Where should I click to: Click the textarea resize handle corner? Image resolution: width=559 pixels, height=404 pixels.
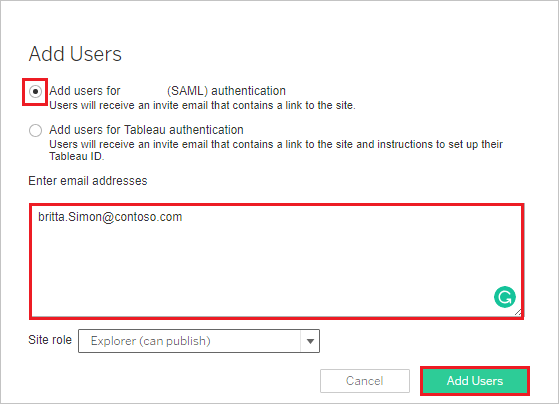coord(518,312)
